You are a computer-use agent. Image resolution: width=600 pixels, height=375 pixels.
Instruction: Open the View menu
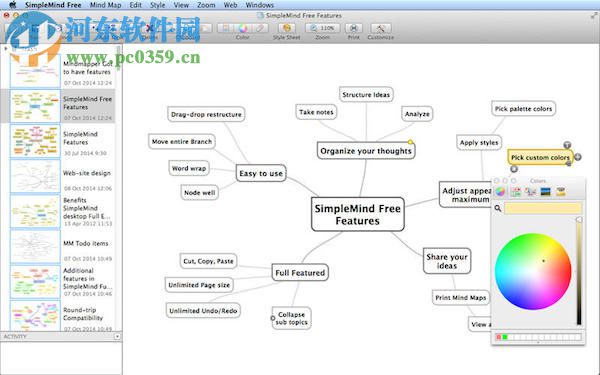click(x=181, y=5)
